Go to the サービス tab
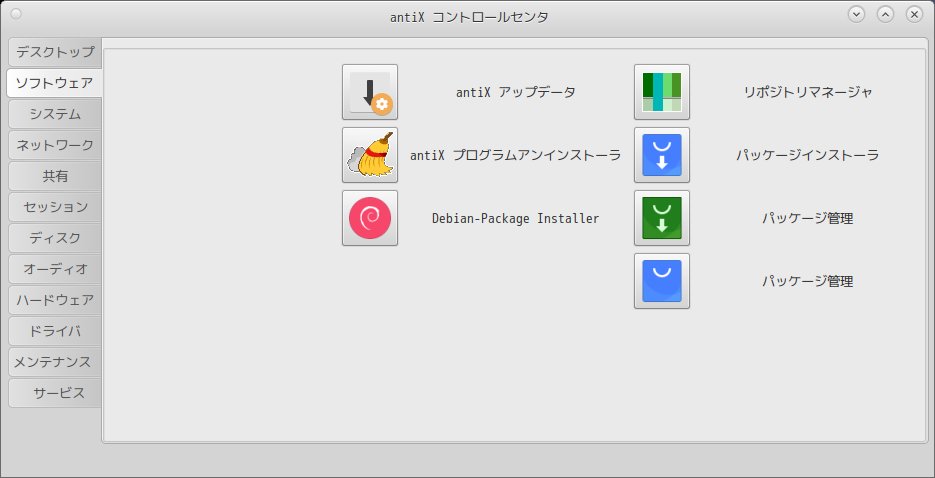The width and height of the screenshot is (935, 478). click(x=55, y=393)
